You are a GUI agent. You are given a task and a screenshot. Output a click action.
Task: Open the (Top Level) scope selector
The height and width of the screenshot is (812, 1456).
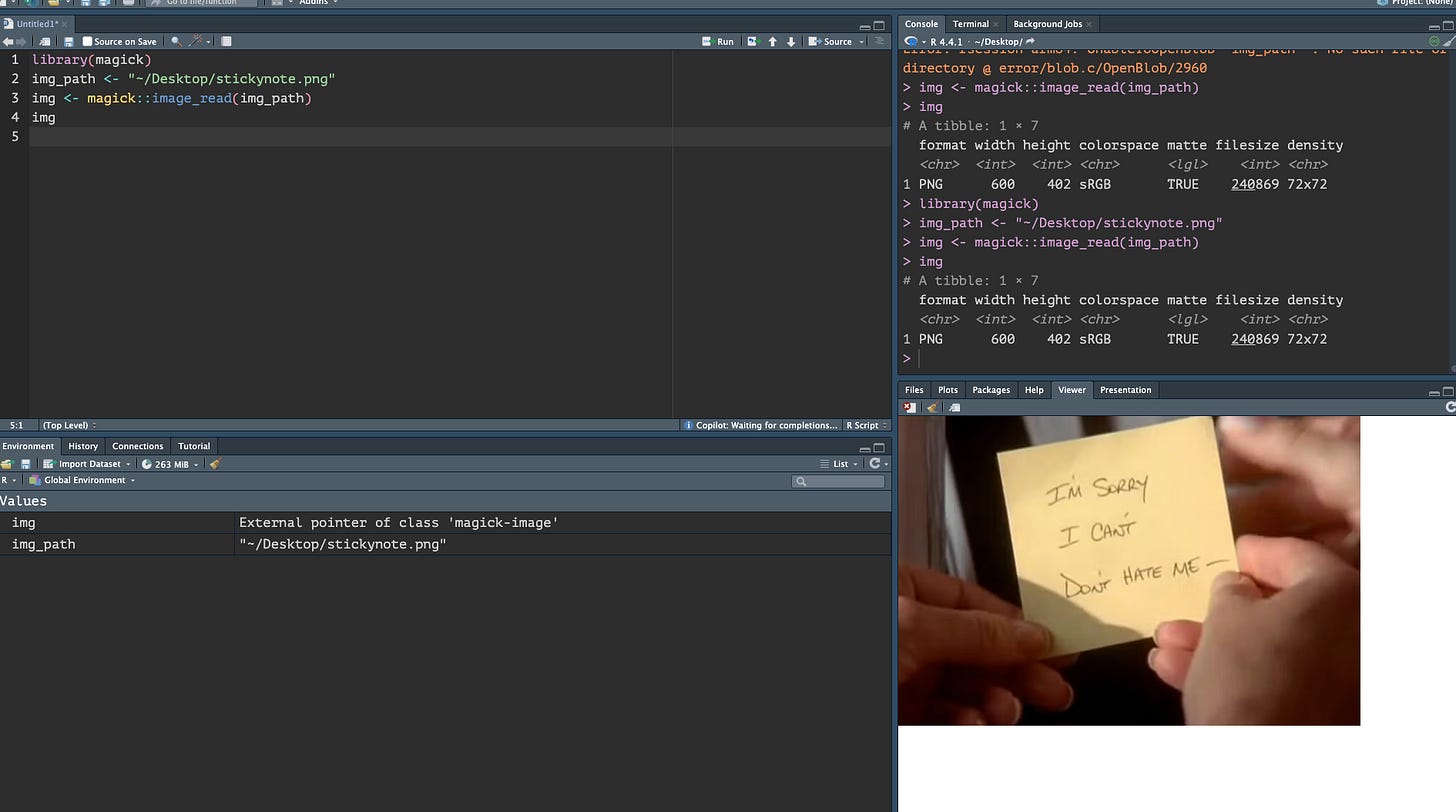[x=68, y=425]
